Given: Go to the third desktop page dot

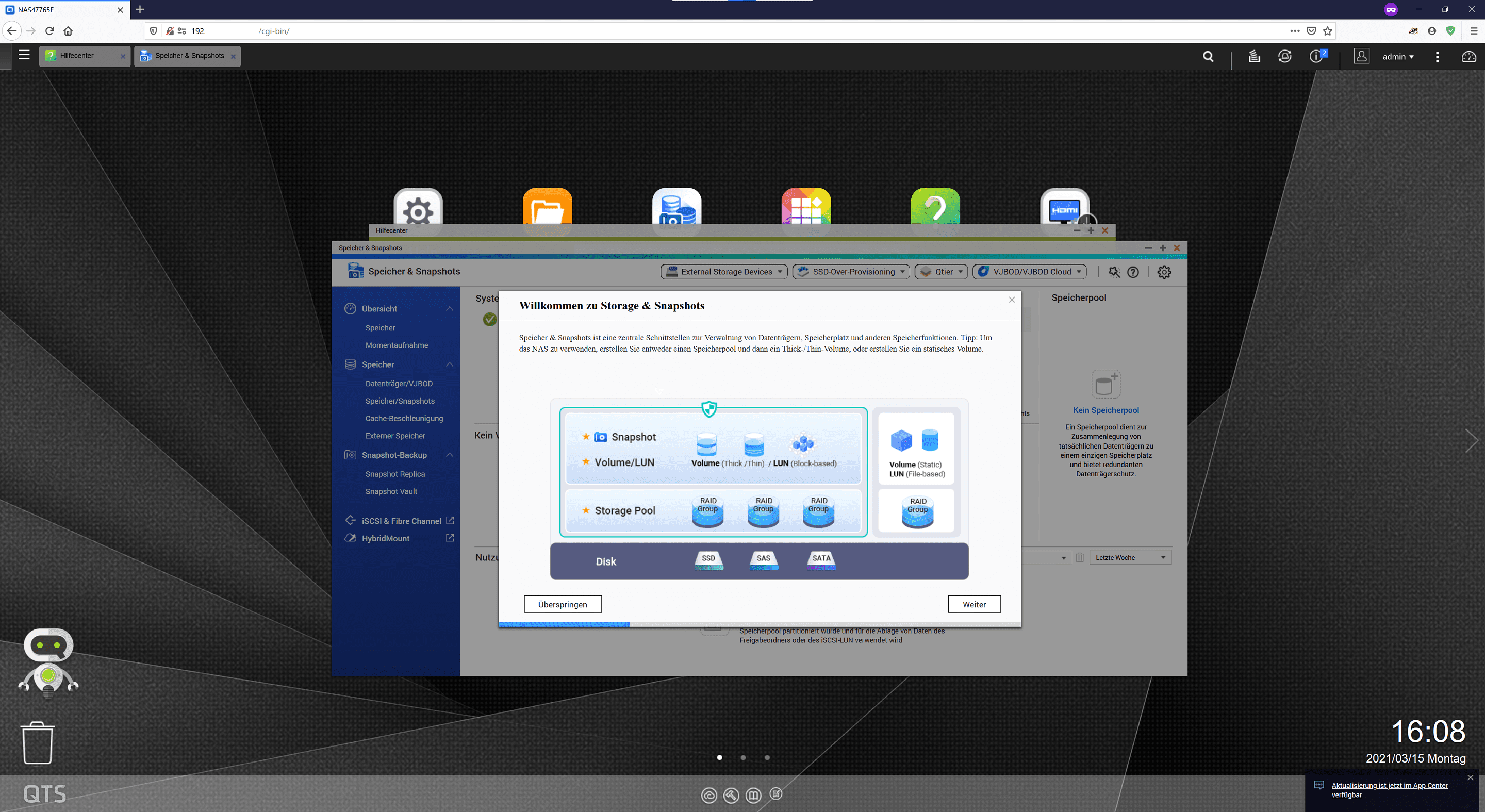Looking at the screenshot, I should click(x=767, y=757).
